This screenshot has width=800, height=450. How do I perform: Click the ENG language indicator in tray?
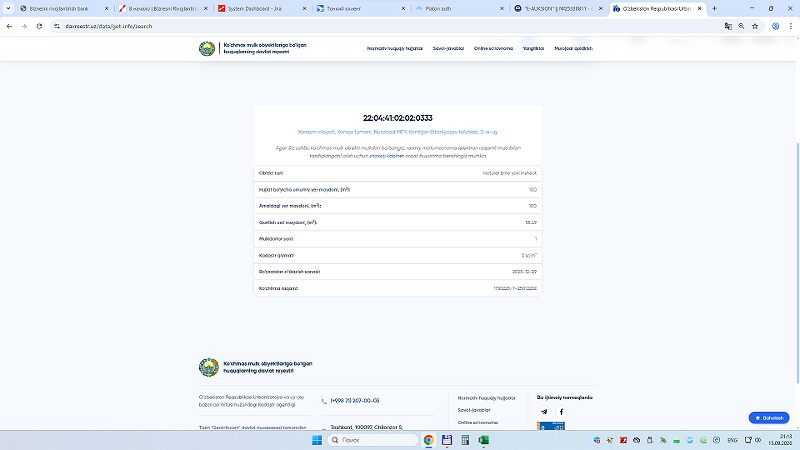pos(732,440)
